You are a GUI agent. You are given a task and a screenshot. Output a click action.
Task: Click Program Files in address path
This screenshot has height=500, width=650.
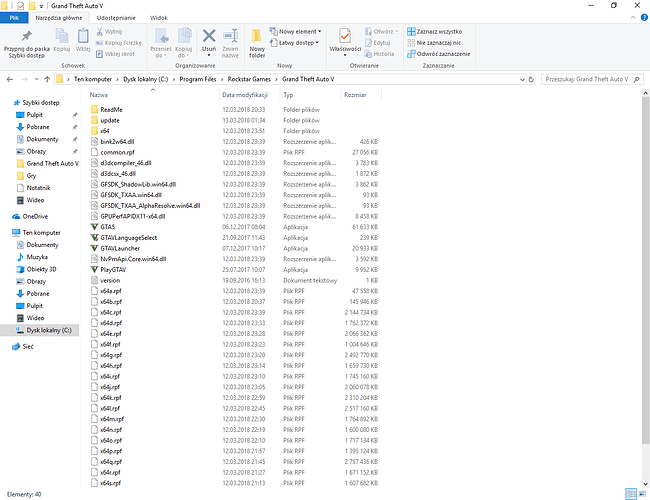click(x=198, y=79)
